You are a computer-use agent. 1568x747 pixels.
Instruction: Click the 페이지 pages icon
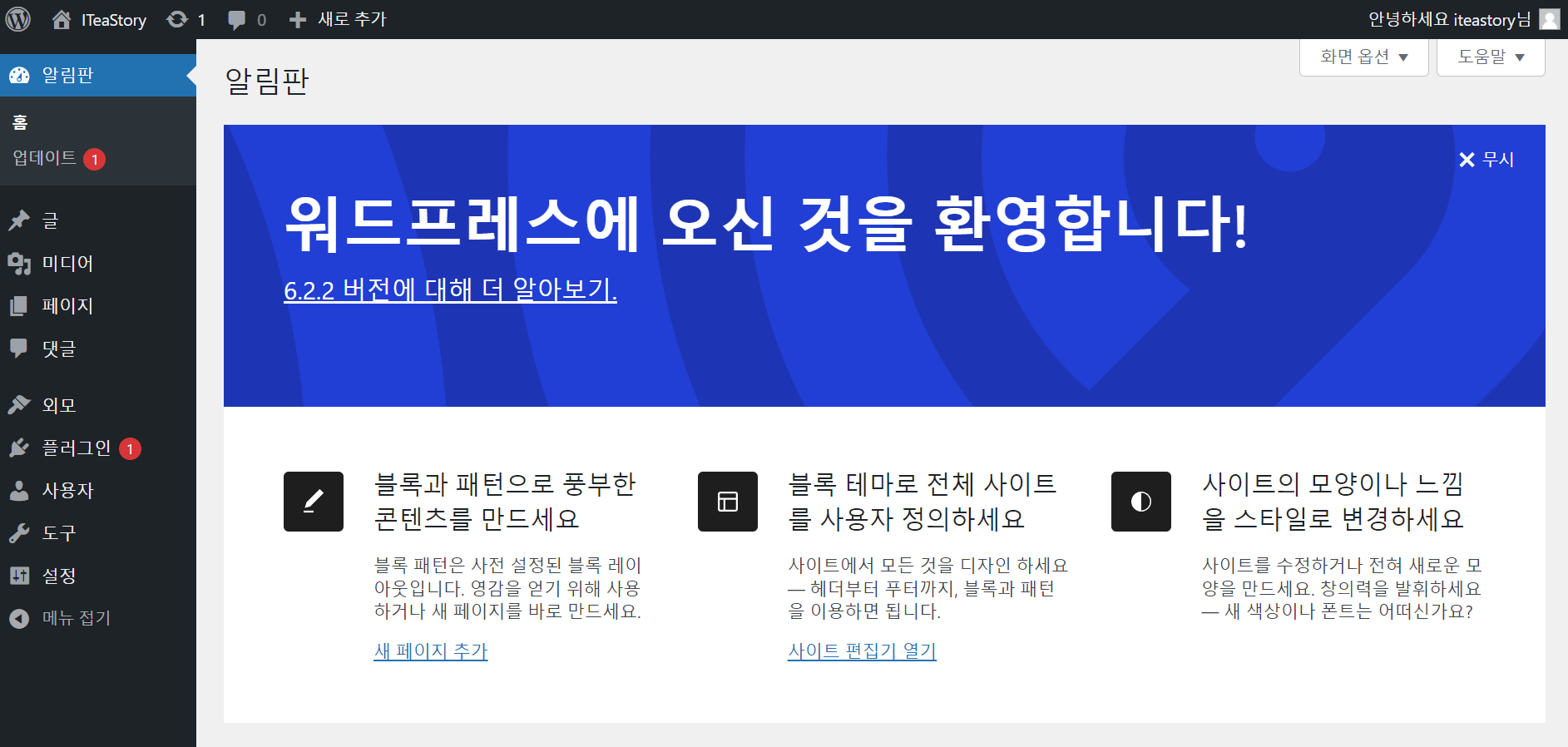(19, 306)
